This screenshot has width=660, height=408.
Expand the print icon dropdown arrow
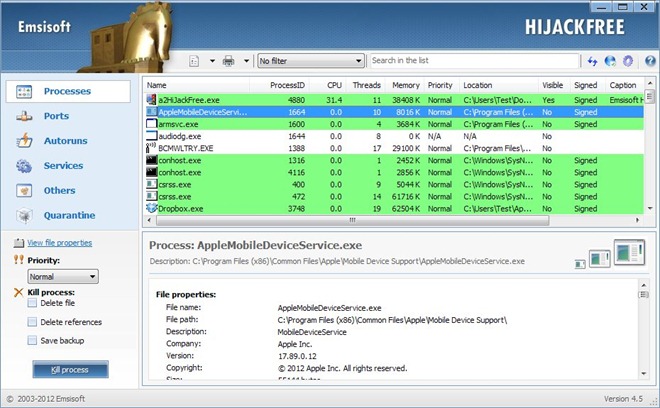[247, 61]
